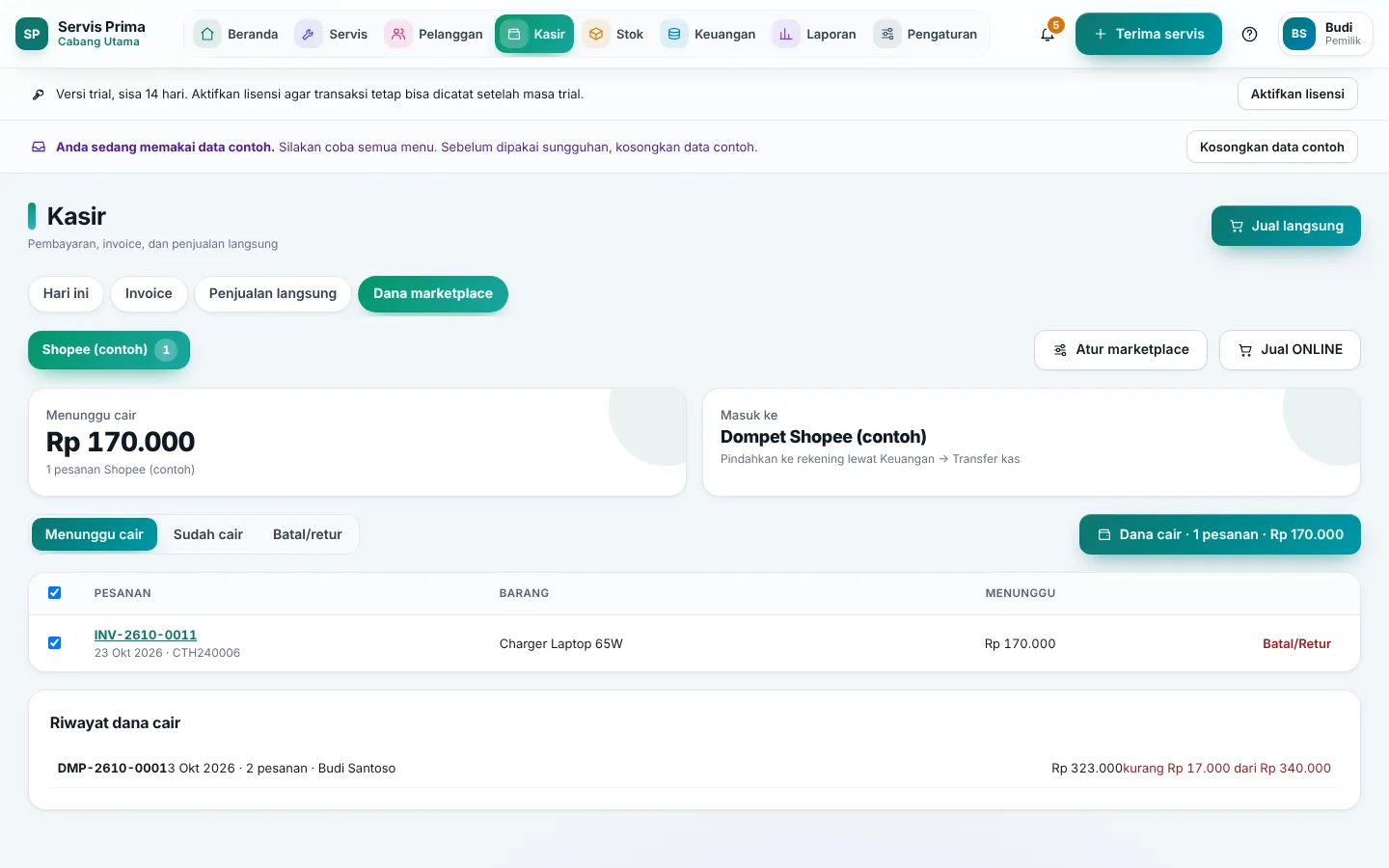This screenshot has height=868, width=1389.
Task: Open Atur marketplace settings
Action: (x=1121, y=350)
